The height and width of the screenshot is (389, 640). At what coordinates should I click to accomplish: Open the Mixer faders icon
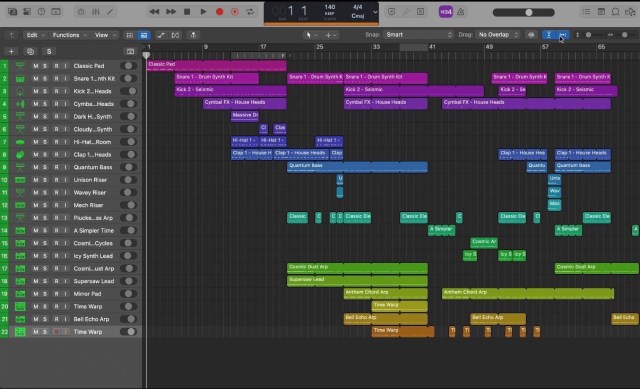[x=96, y=12]
